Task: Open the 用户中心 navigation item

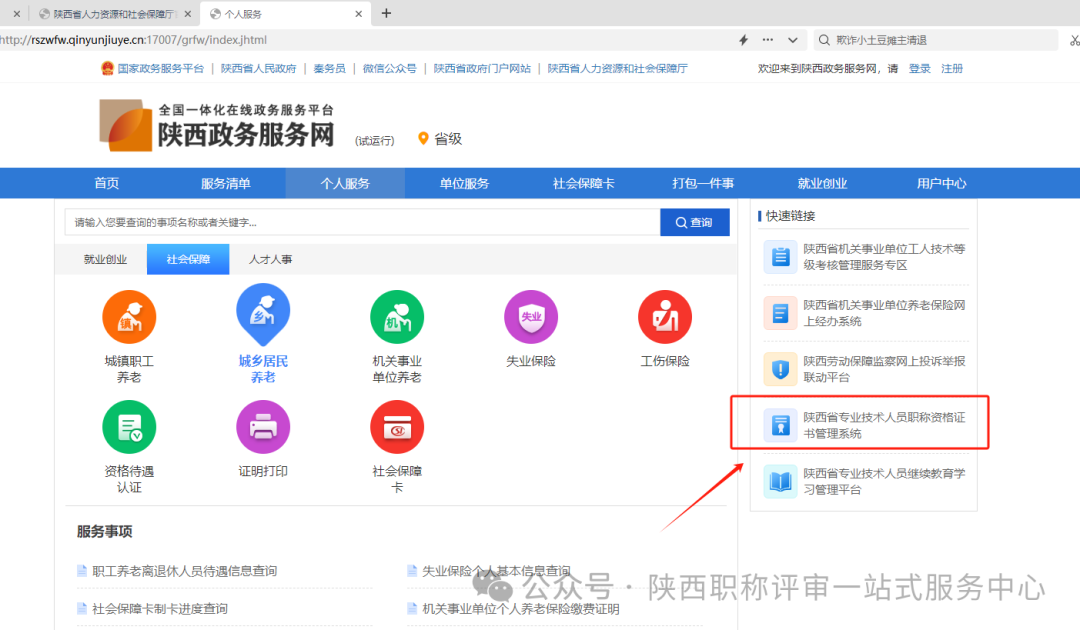Action: [942, 183]
